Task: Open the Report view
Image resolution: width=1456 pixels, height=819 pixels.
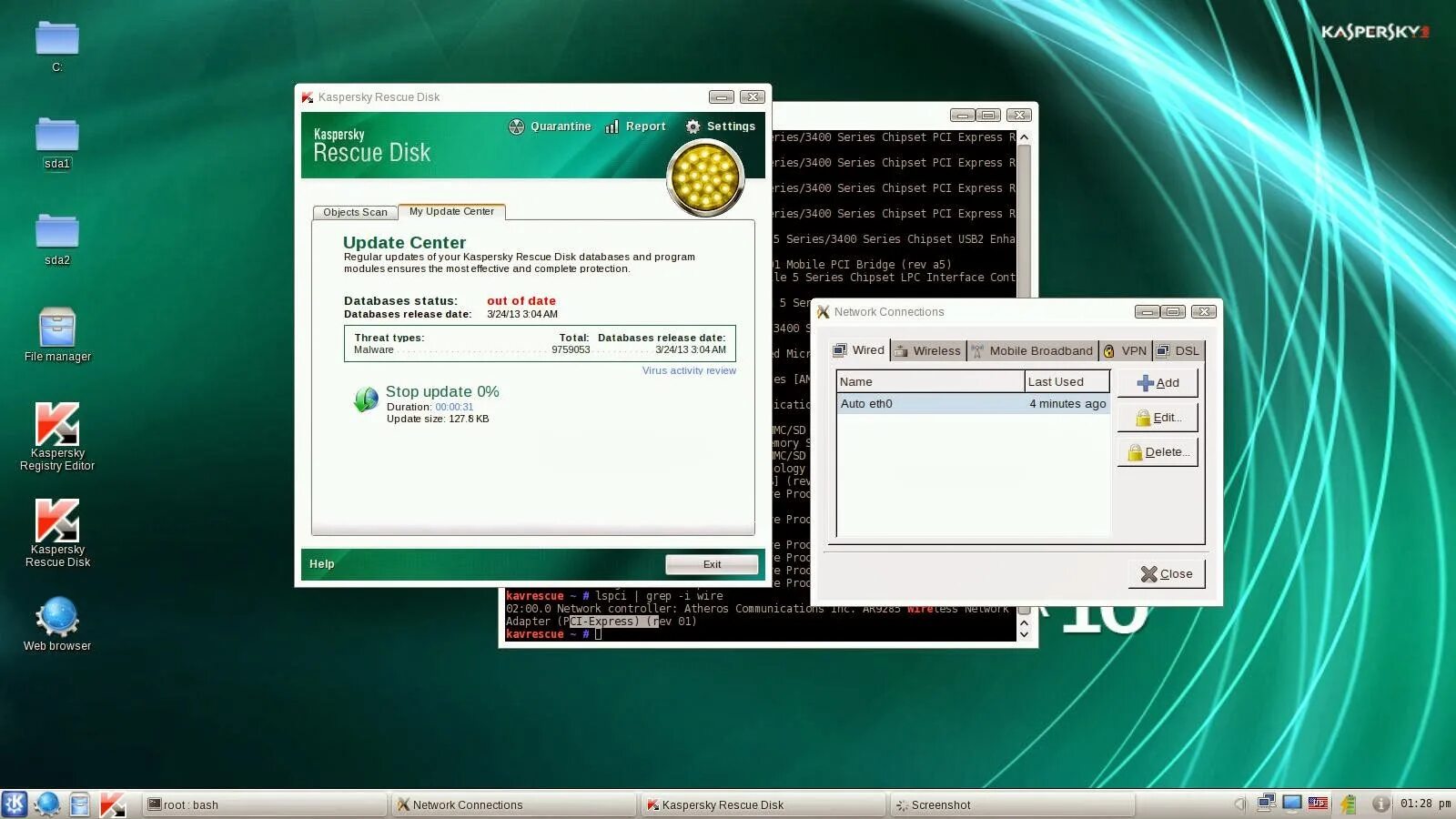Action: (x=635, y=126)
